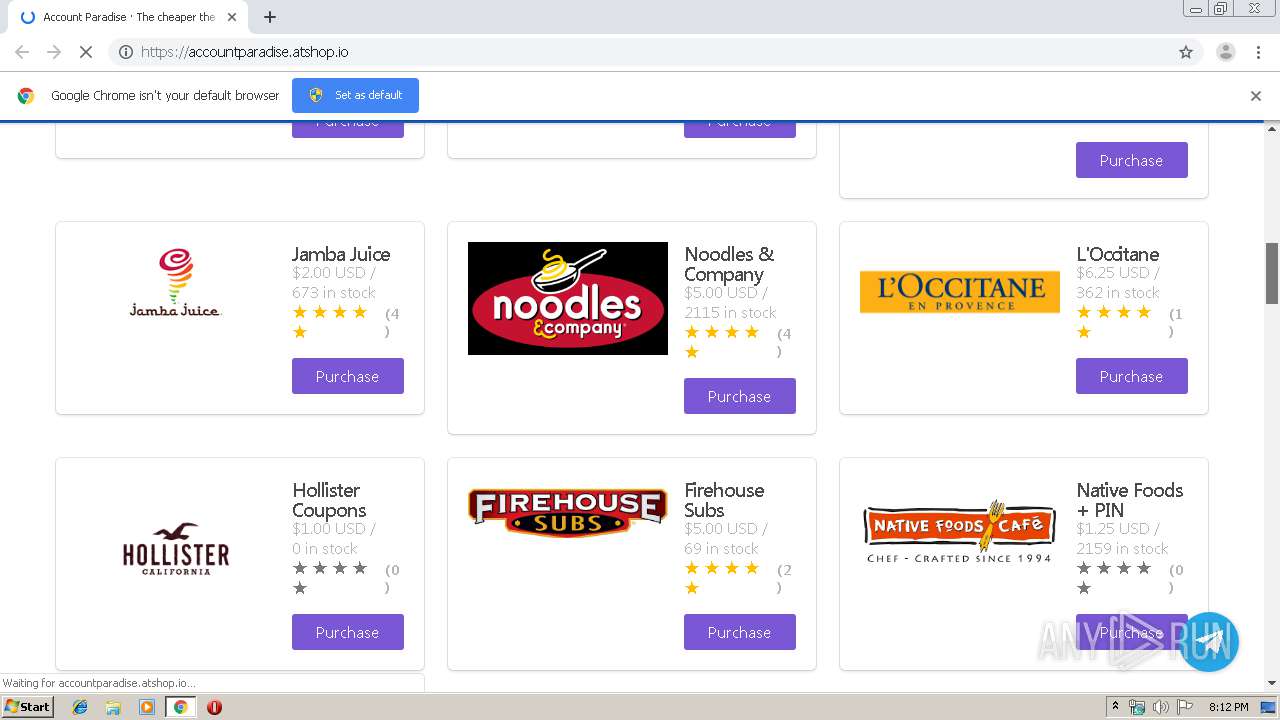Set Chrome as default browser
The height and width of the screenshot is (720, 1280).
point(355,95)
